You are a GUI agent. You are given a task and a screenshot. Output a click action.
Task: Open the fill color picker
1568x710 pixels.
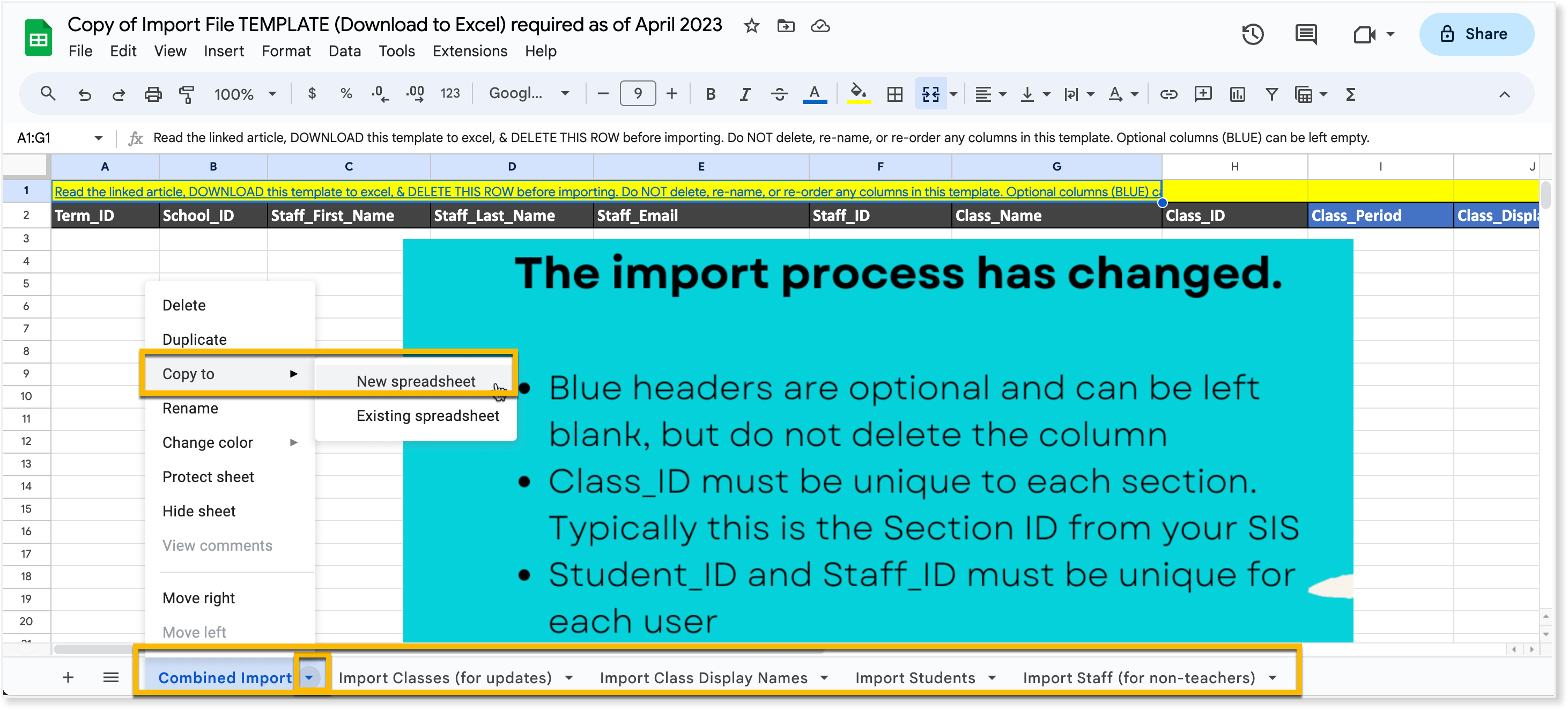[x=858, y=94]
